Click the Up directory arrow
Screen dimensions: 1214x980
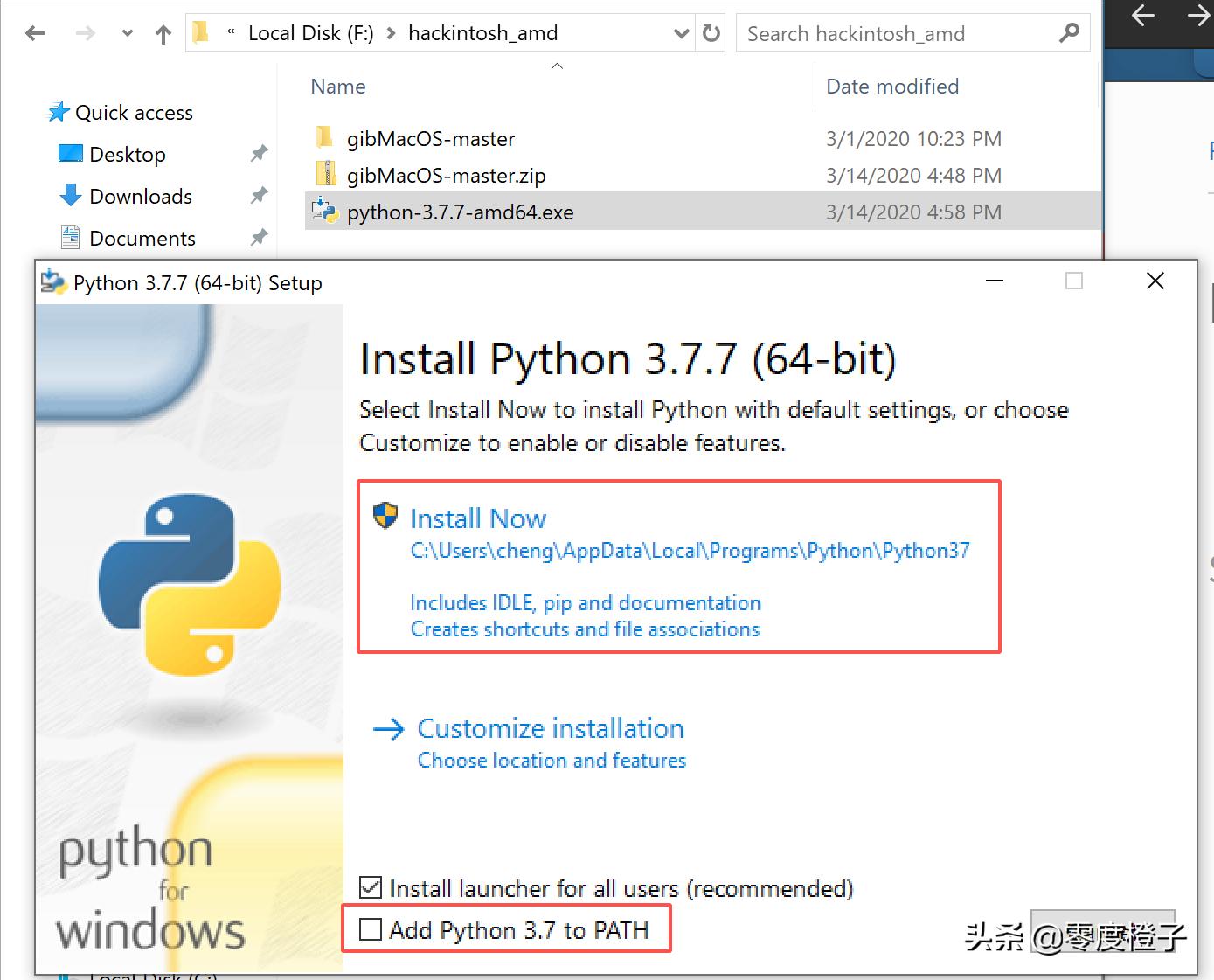point(163,34)
